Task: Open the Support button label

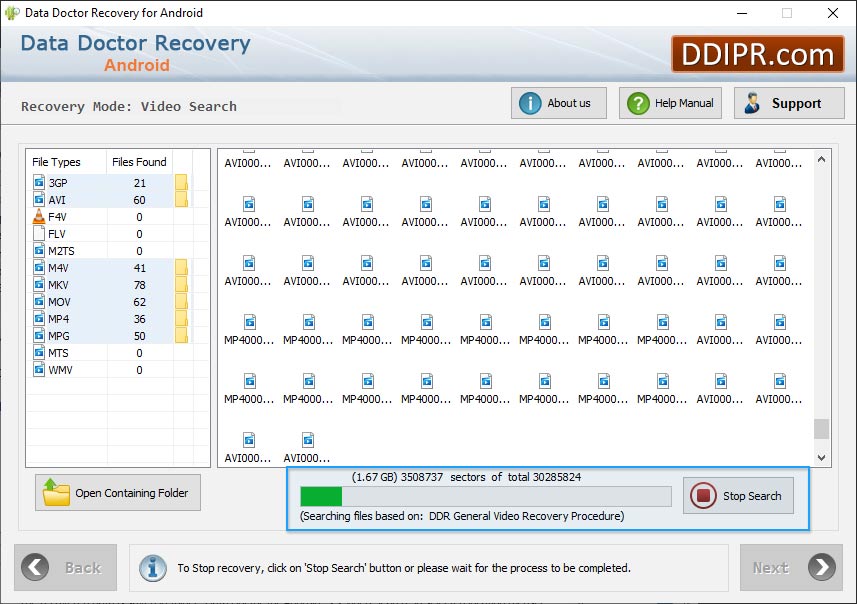Action: click(x=796, y=103)
